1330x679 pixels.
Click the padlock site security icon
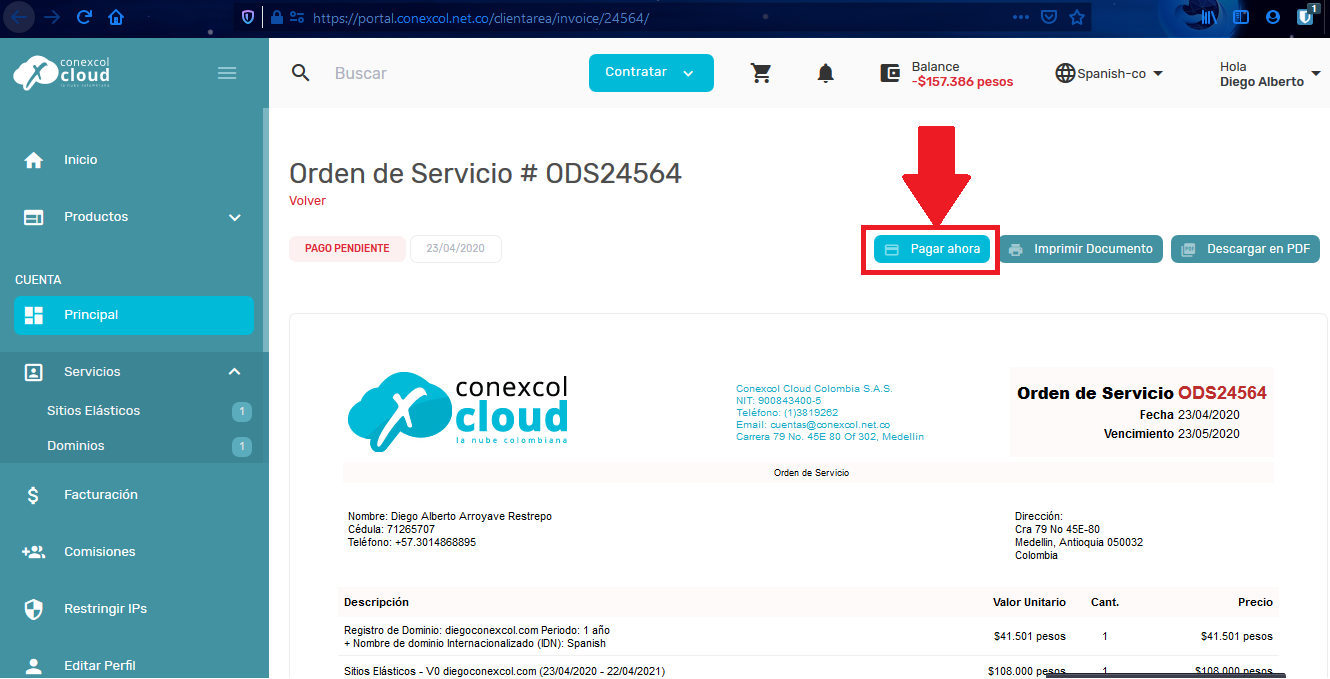277,17
